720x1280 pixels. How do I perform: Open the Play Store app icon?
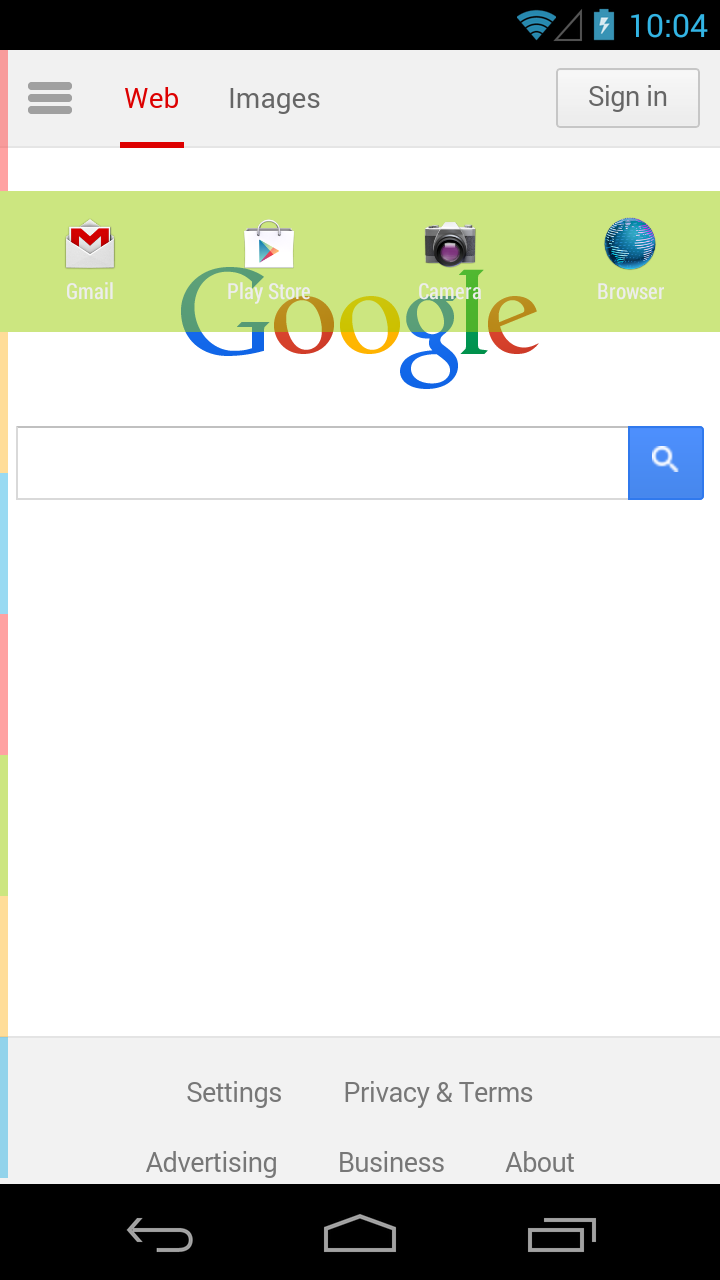(x=269, y=245)
